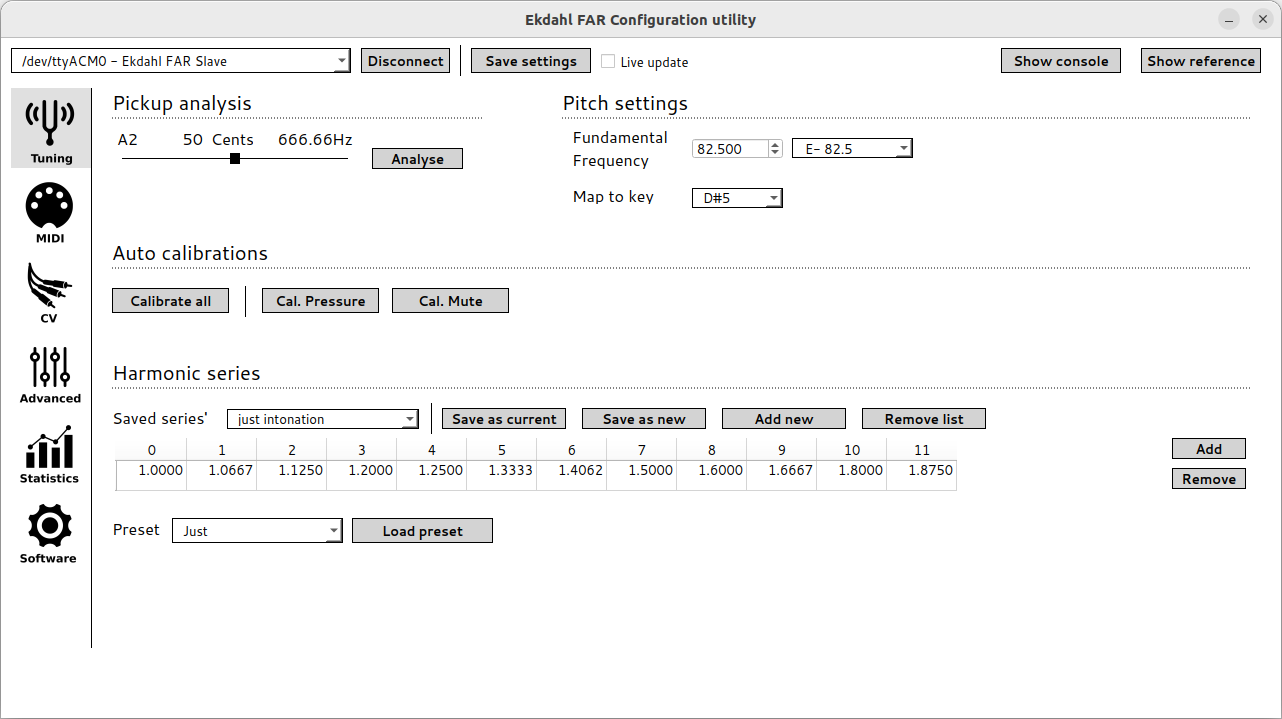This screenshot has width=1282, height=719.
Task: Switch to the CV cable icon page
Action: coord(50,292)
